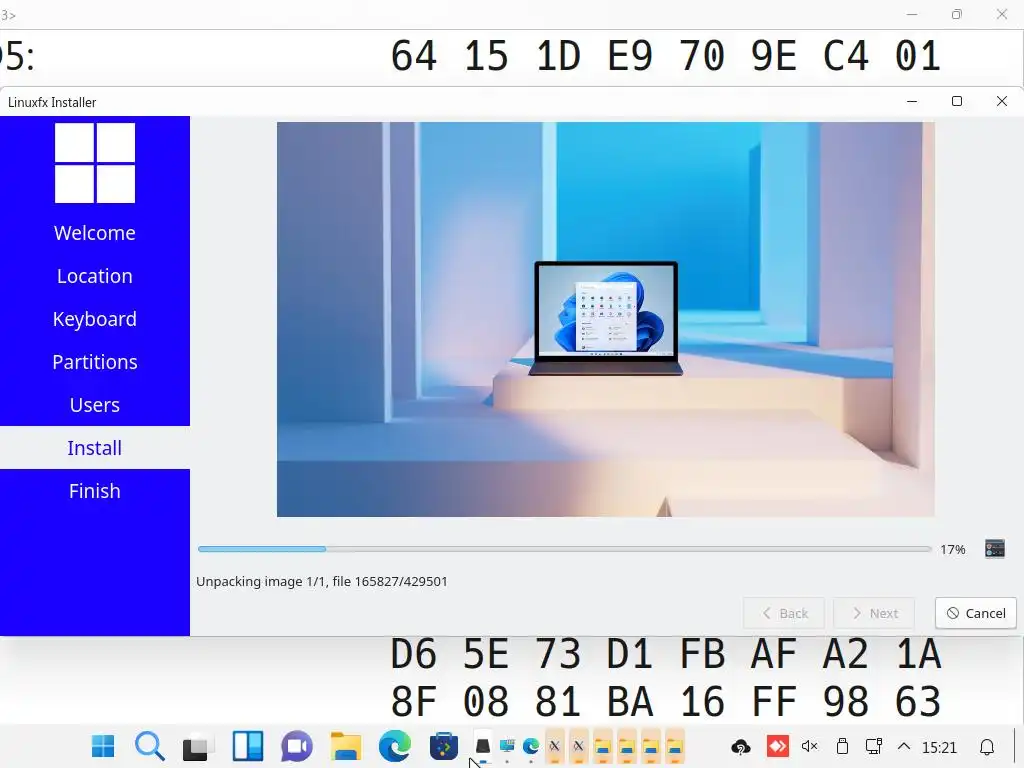1024x768 pixels.
Task: Click the disabled Back button
Action: pyautogui.click(x=784, y=613)
